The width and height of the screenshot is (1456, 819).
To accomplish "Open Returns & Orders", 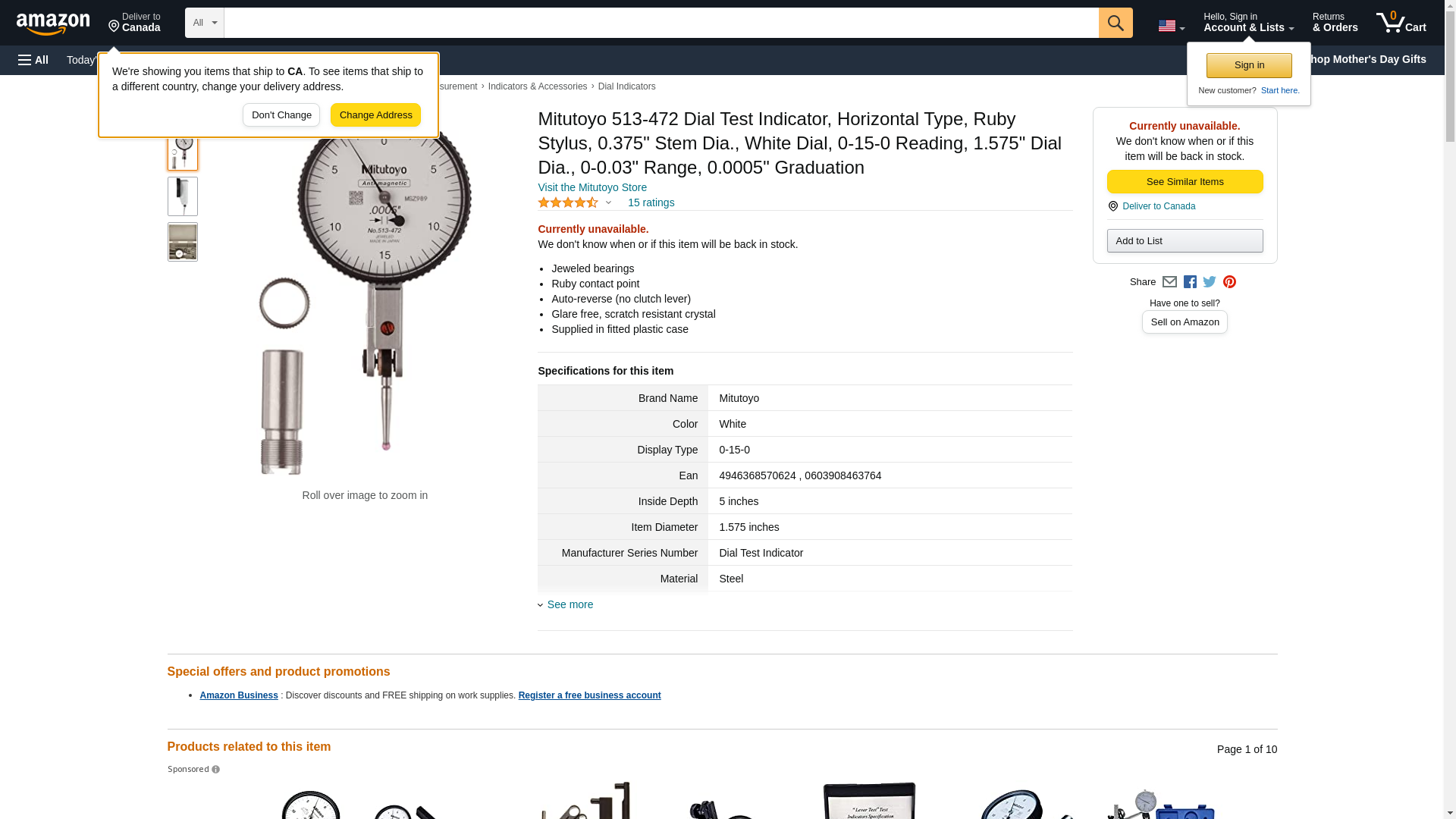I will click(x=1335, y=23).
